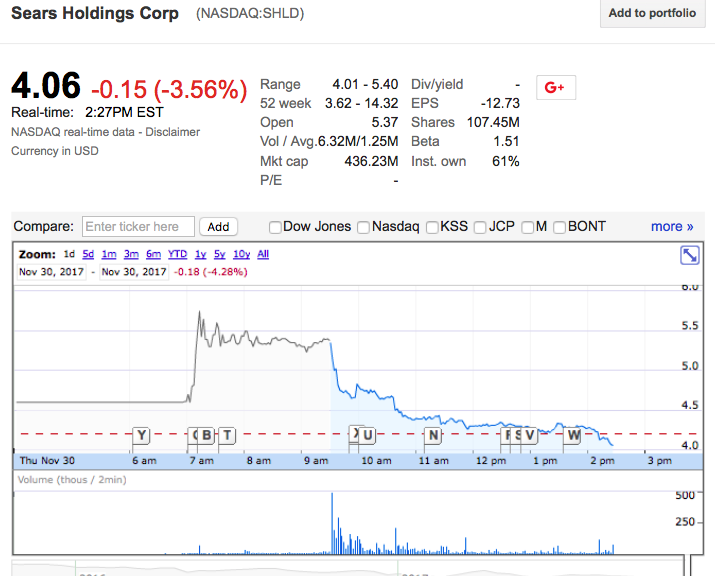Click the Inst. own 61% value
Viewport: 715px width, 576px height.
click(x=506, y=161)
